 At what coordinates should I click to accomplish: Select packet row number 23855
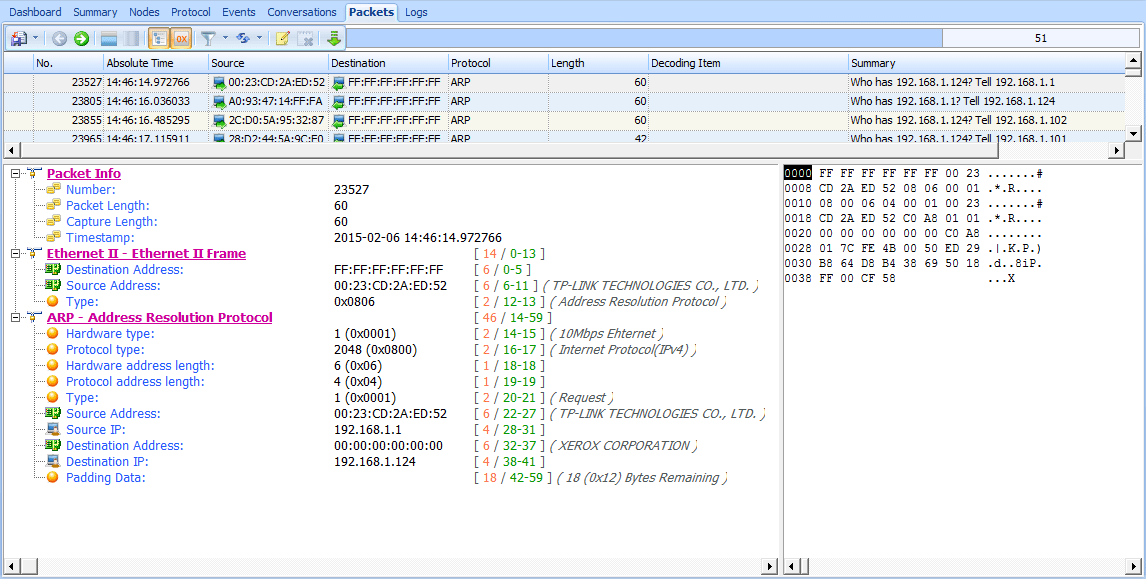(564, 120)
